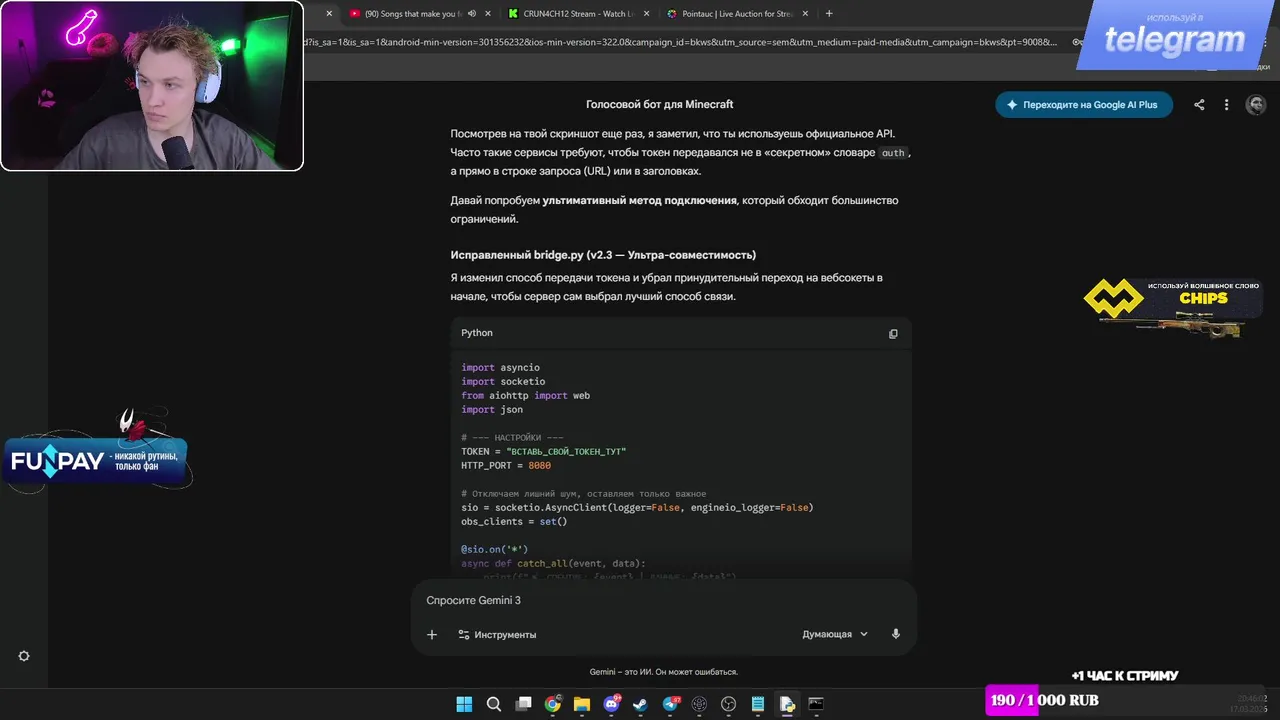Click the Исправленный bridge.py heading

(x=603, y=255)
